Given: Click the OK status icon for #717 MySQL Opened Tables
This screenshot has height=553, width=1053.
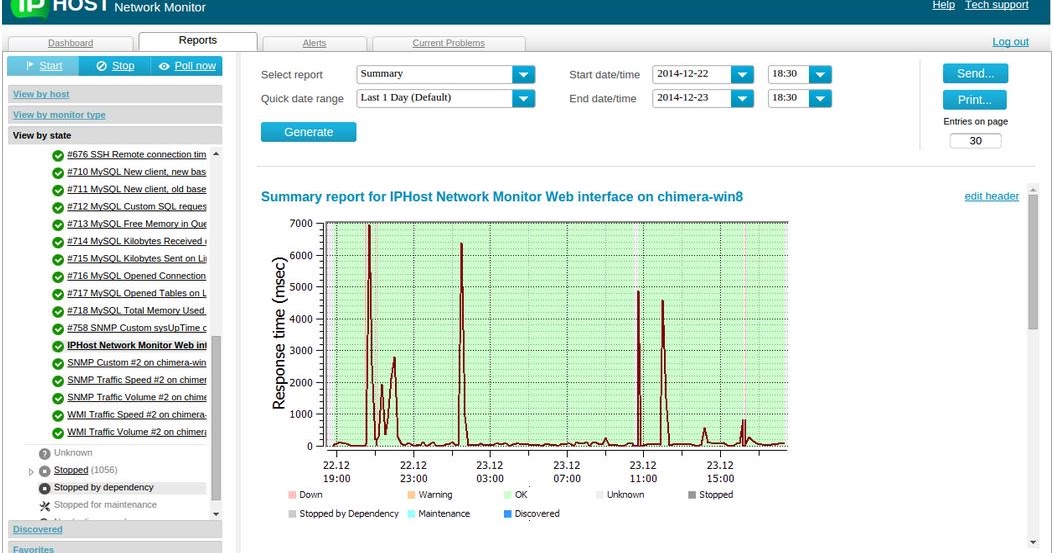Looking at the screenshot, I should click(x=58, y=294).
